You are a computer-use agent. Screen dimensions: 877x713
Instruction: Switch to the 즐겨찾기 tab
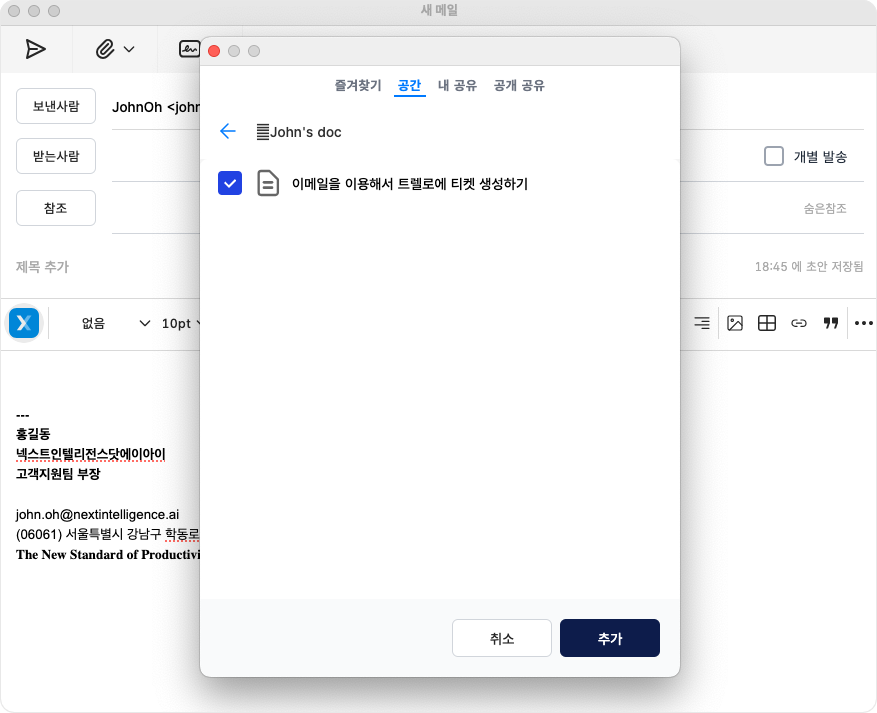[358, 86]
